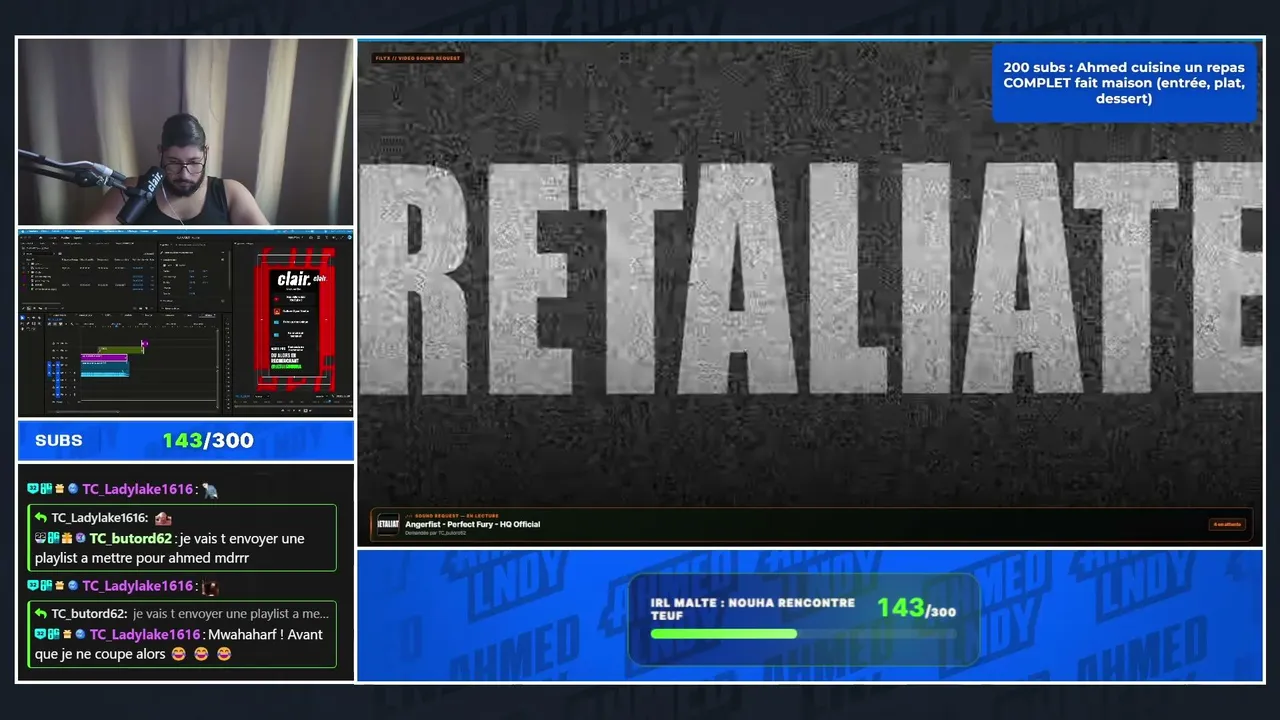Select the green clip in the editor timeline

(121, 349)
